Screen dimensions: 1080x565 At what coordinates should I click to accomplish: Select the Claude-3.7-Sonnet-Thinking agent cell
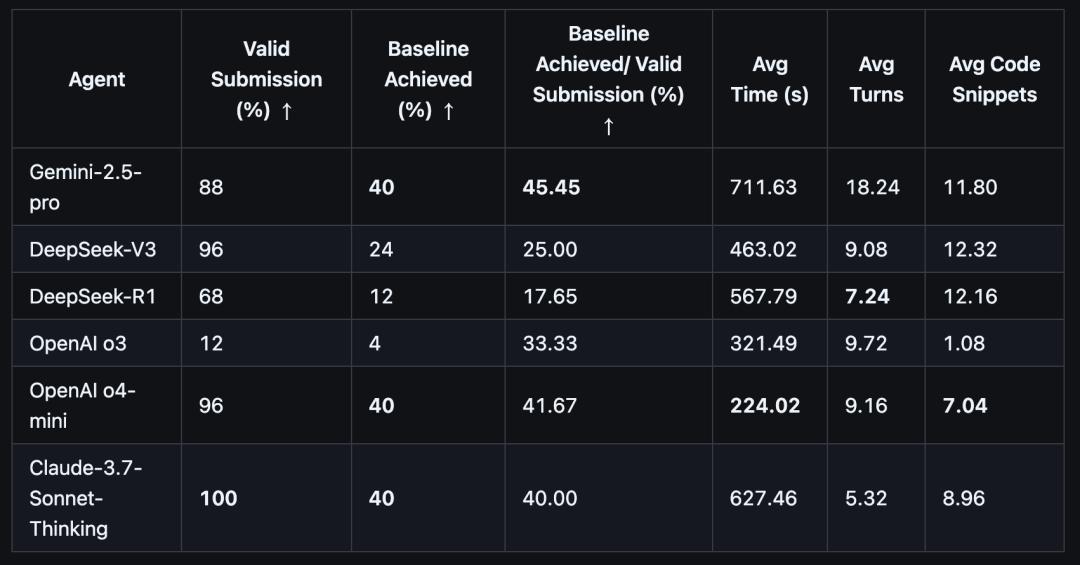[x=96, y=497]
